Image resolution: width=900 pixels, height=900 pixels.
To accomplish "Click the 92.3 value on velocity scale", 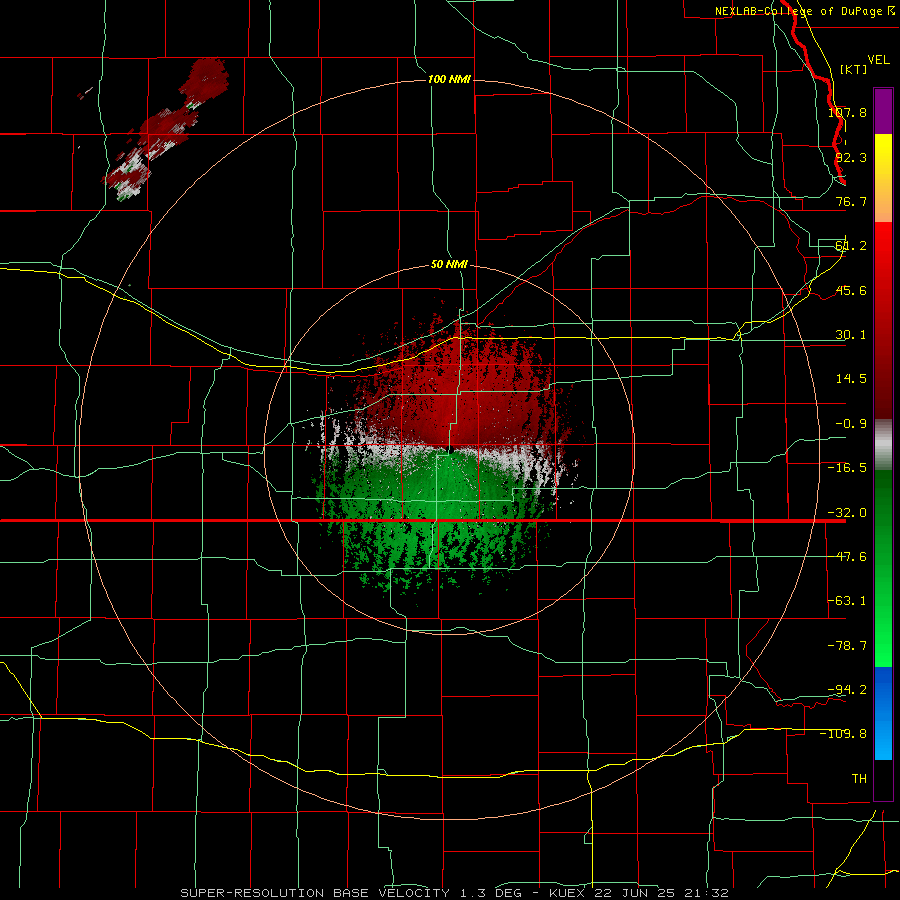I will tap(851, 157).
